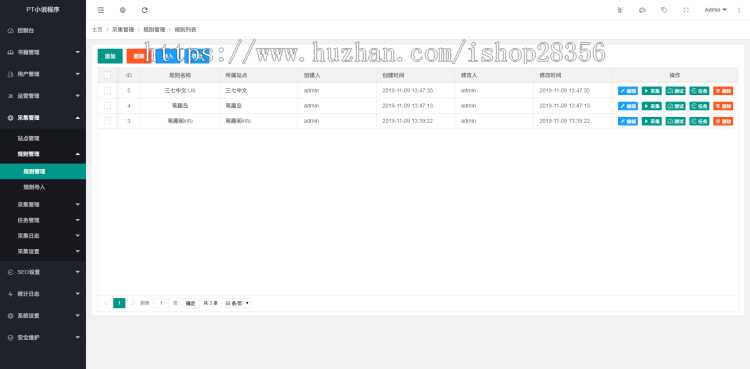Edit (编辑) the 笔趣阁info rule
The width and height of the screenshot is (750, 369).
(628, 121)
